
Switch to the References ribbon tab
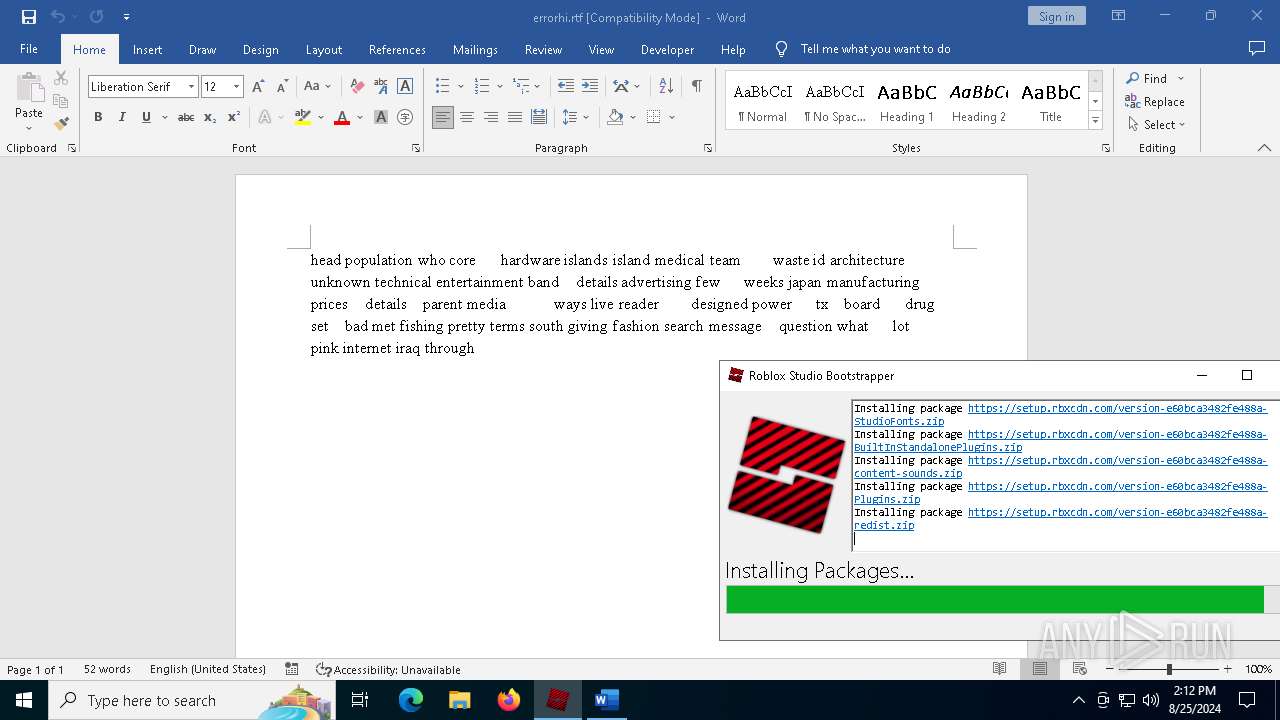point(397,49)
